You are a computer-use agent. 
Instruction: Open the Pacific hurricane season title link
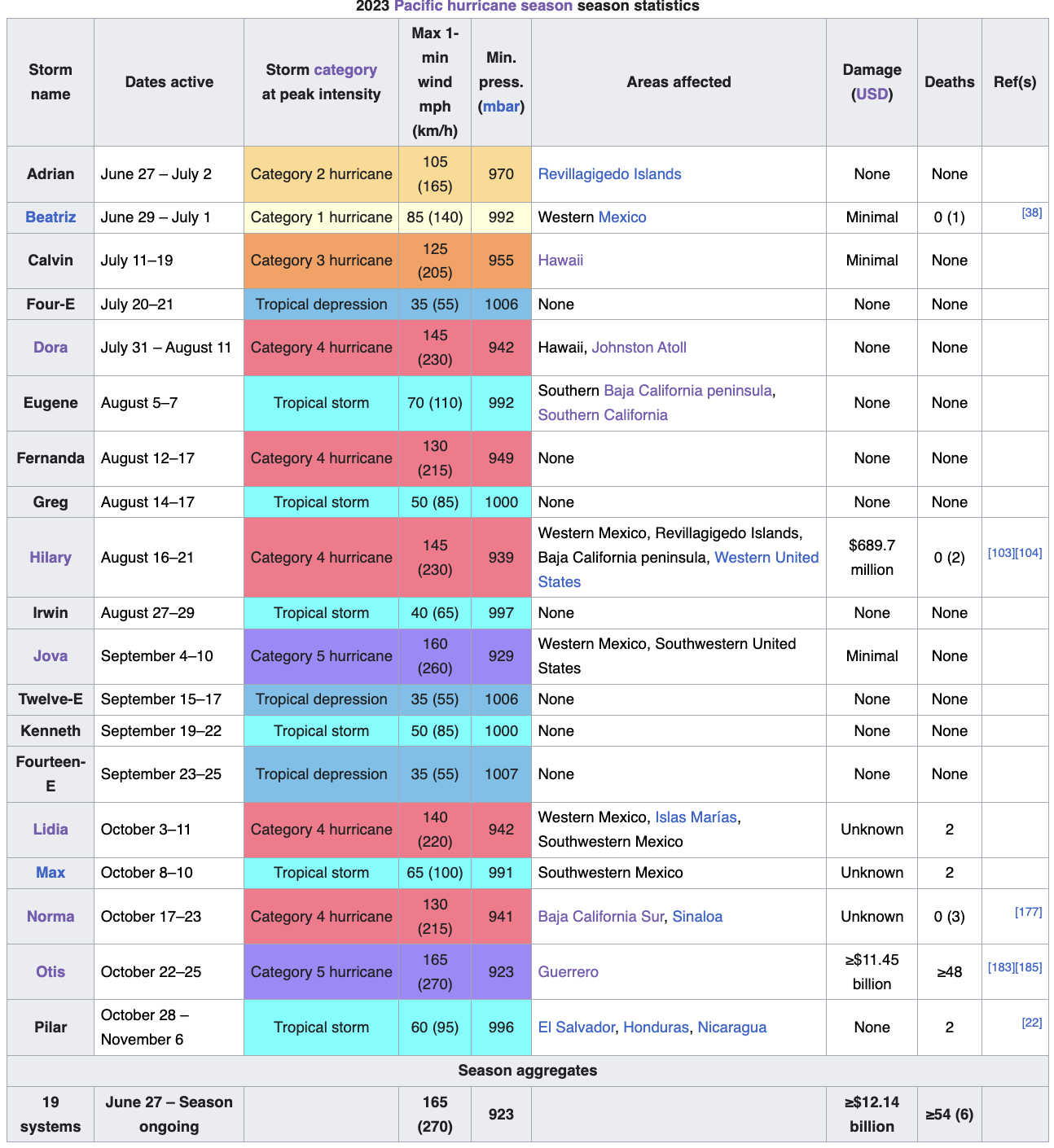[x=483, y=7]
